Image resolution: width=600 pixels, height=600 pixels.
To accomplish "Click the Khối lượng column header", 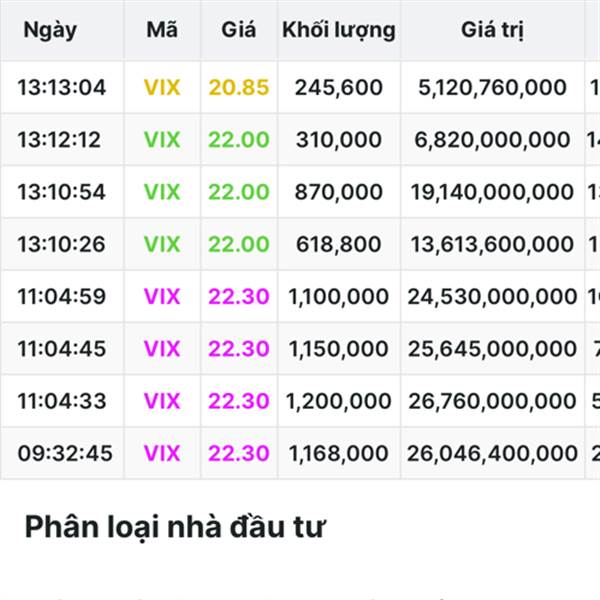I will click(x=339, y=30).
